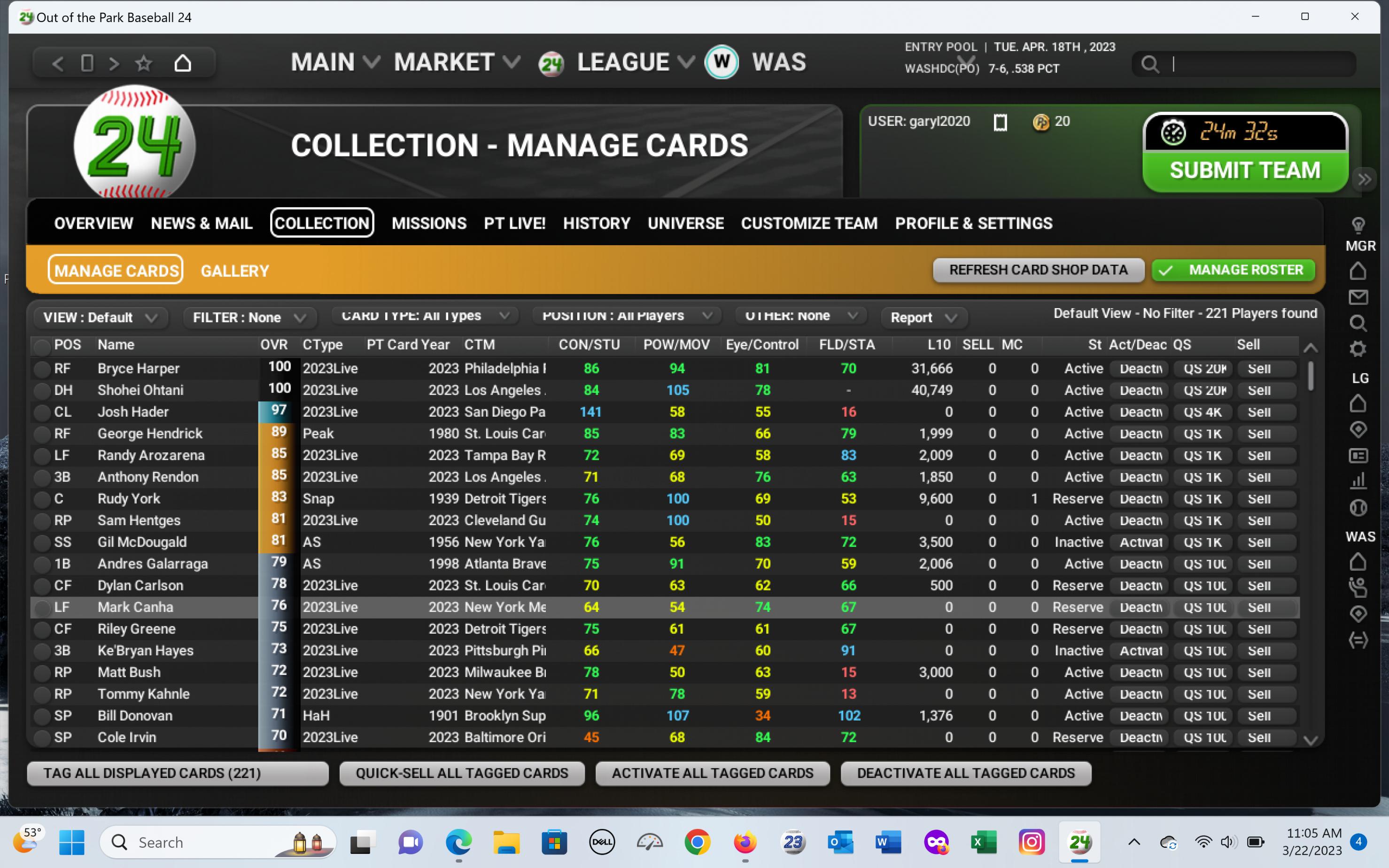
Task: Tag the Gil McDougald card checkbox
Action: 41,543
